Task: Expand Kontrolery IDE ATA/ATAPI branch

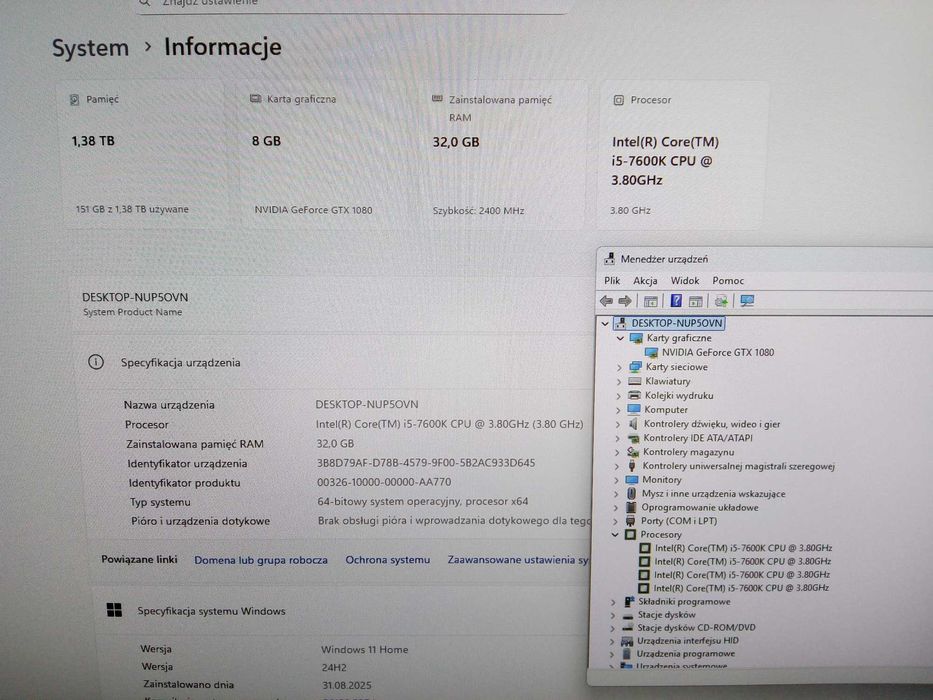Action: coord(617,439)
